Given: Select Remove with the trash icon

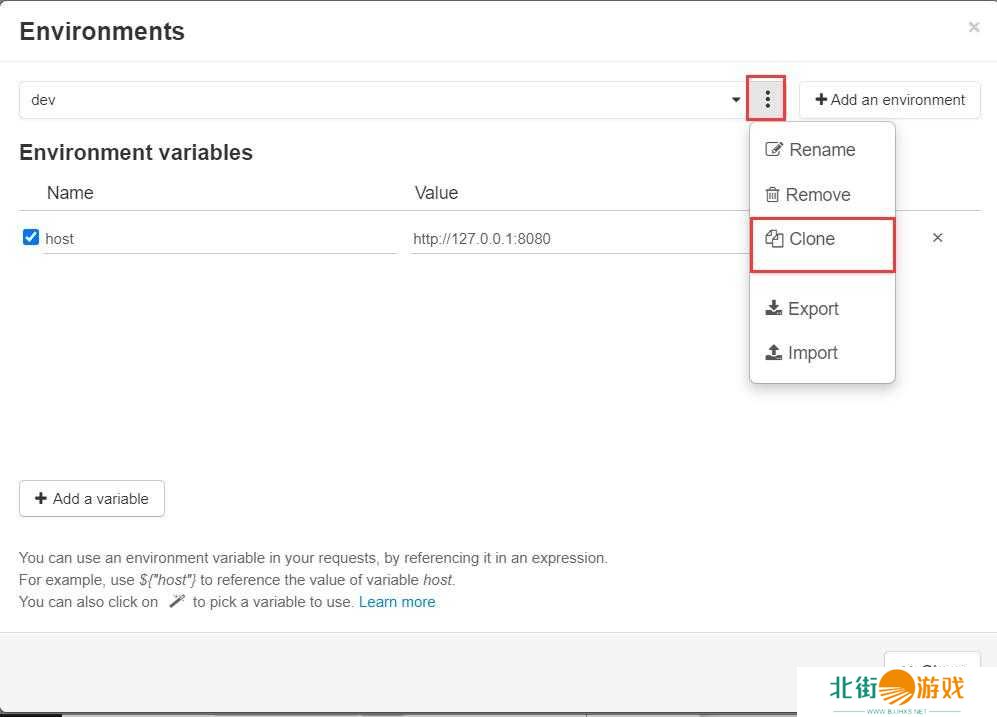Looking at the screenshot, I should click(808, 195).
